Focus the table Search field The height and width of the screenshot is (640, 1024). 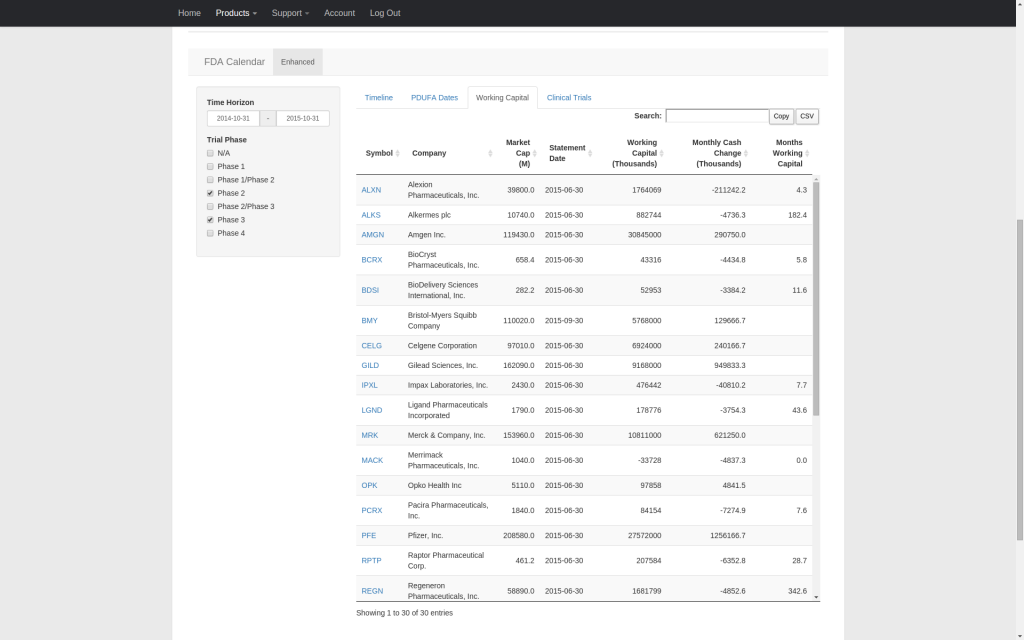(x=717, y=116)
